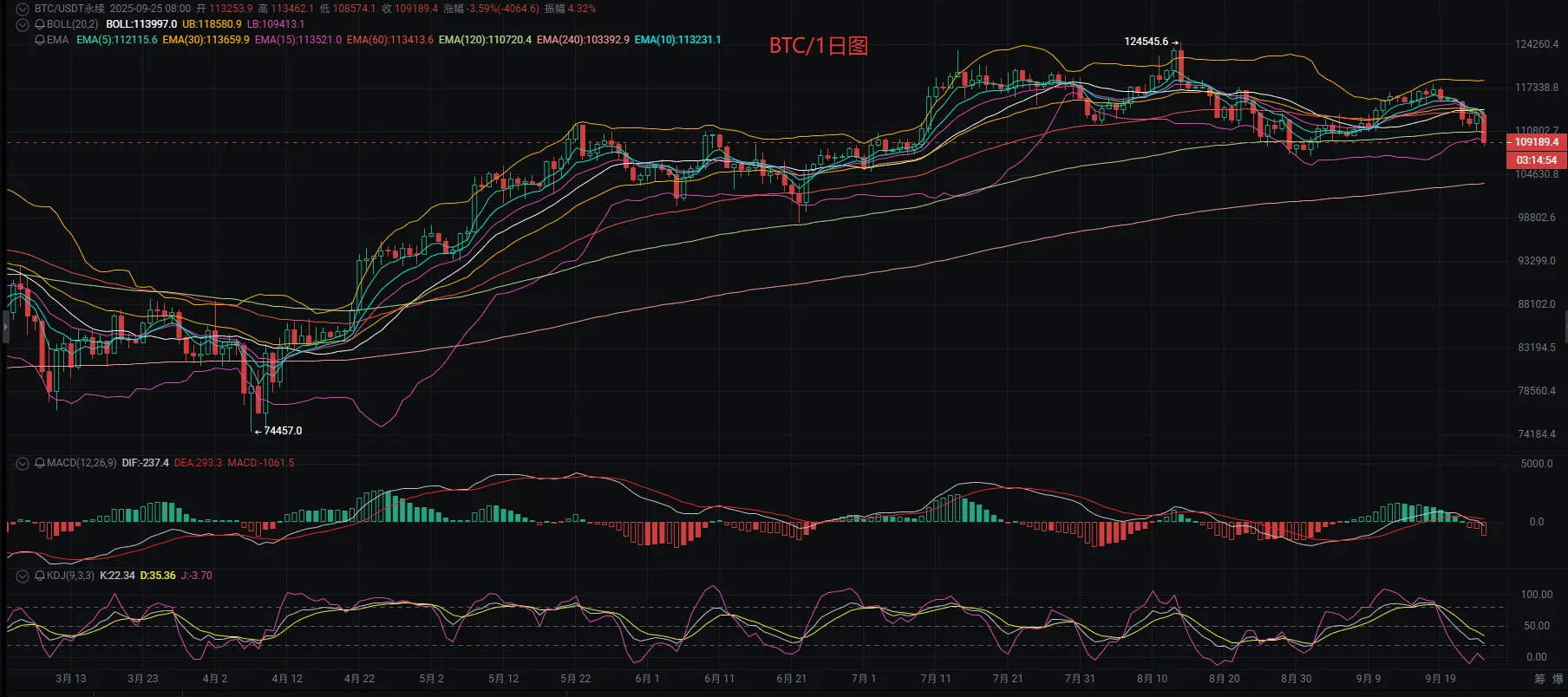1568x697 pixels.
Task: Select the EMA(15) value 113521.0
Action: coord(298,40)
